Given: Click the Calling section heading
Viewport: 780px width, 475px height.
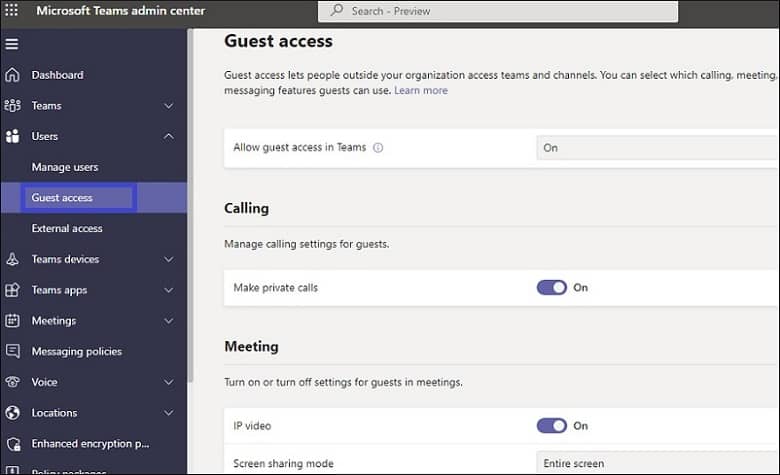Looking at the screenshot, I should [x=246, y=208].
